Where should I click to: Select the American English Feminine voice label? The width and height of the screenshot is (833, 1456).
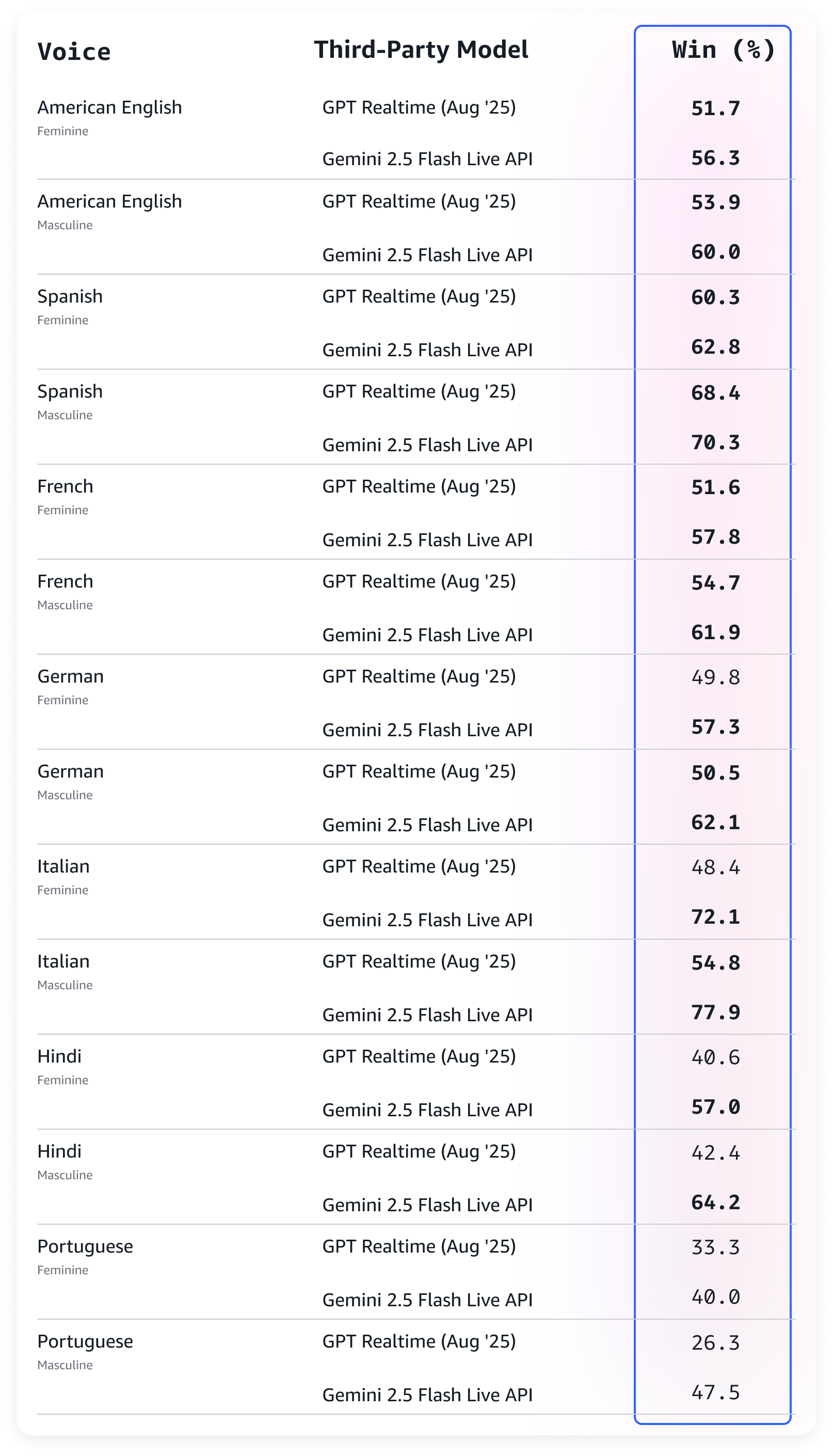click(x=109, y=107)
